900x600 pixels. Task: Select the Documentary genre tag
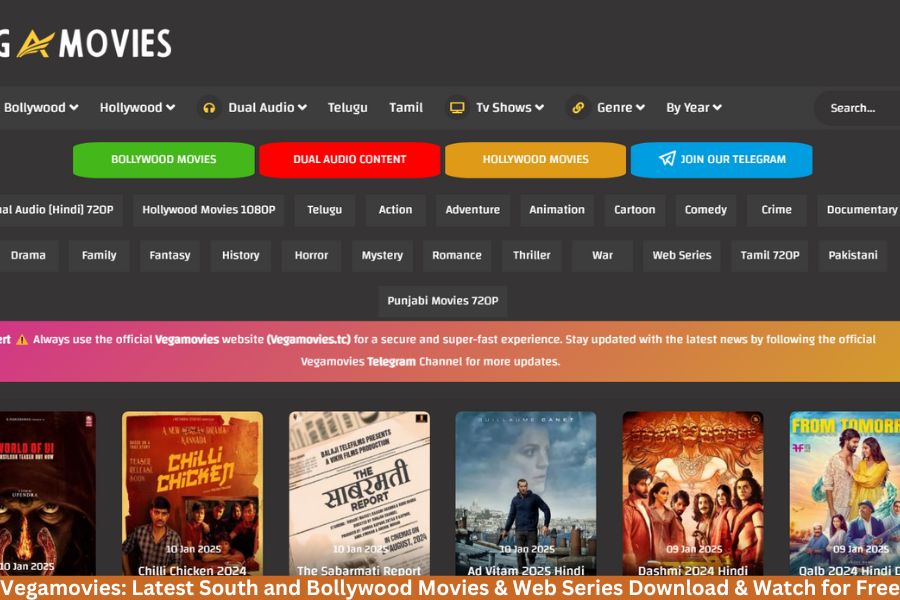tap(859, 210)
